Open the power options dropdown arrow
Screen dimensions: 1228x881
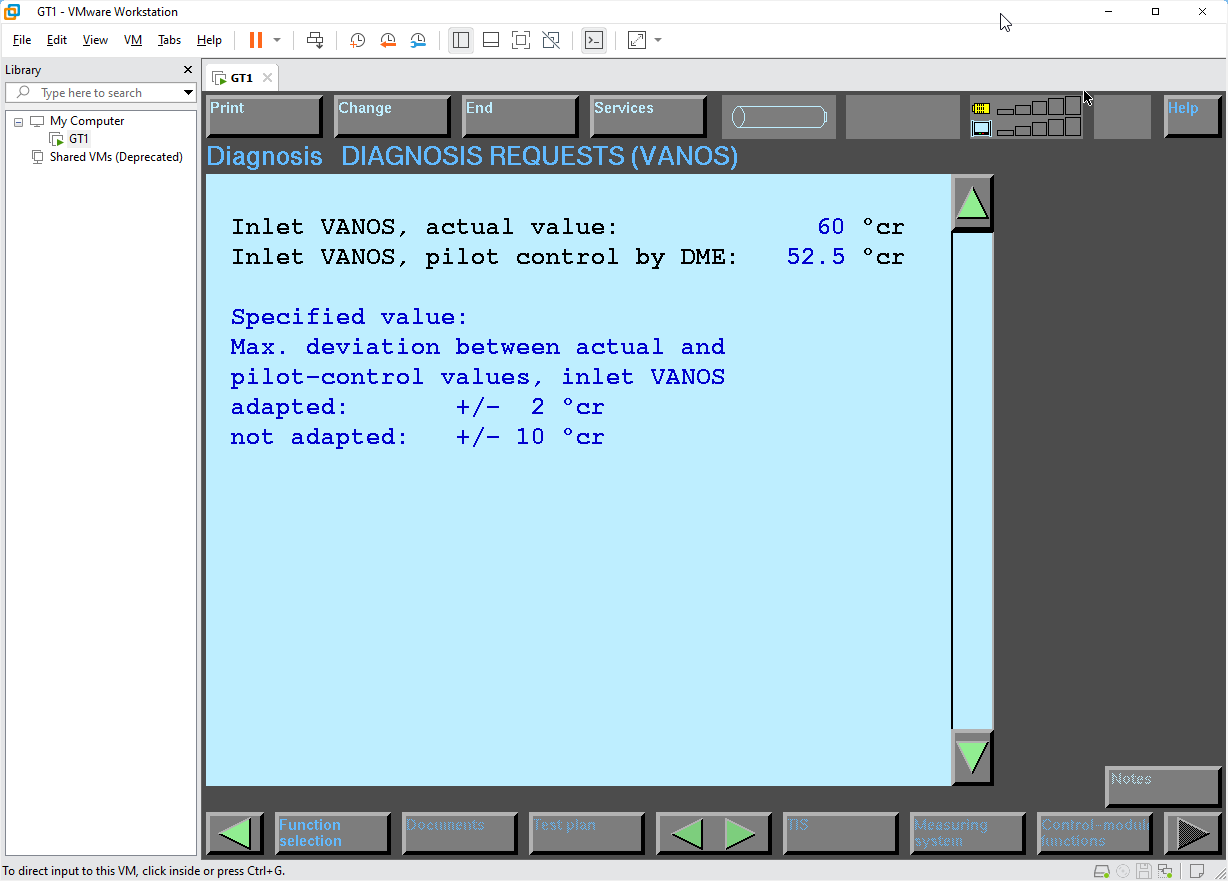pos(277,40)
